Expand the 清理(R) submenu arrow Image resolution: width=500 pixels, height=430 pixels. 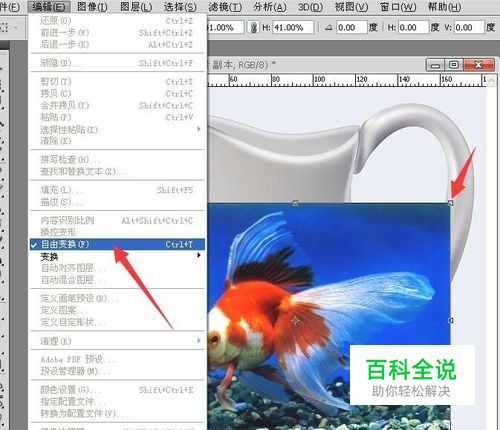(x=199, y=340)
